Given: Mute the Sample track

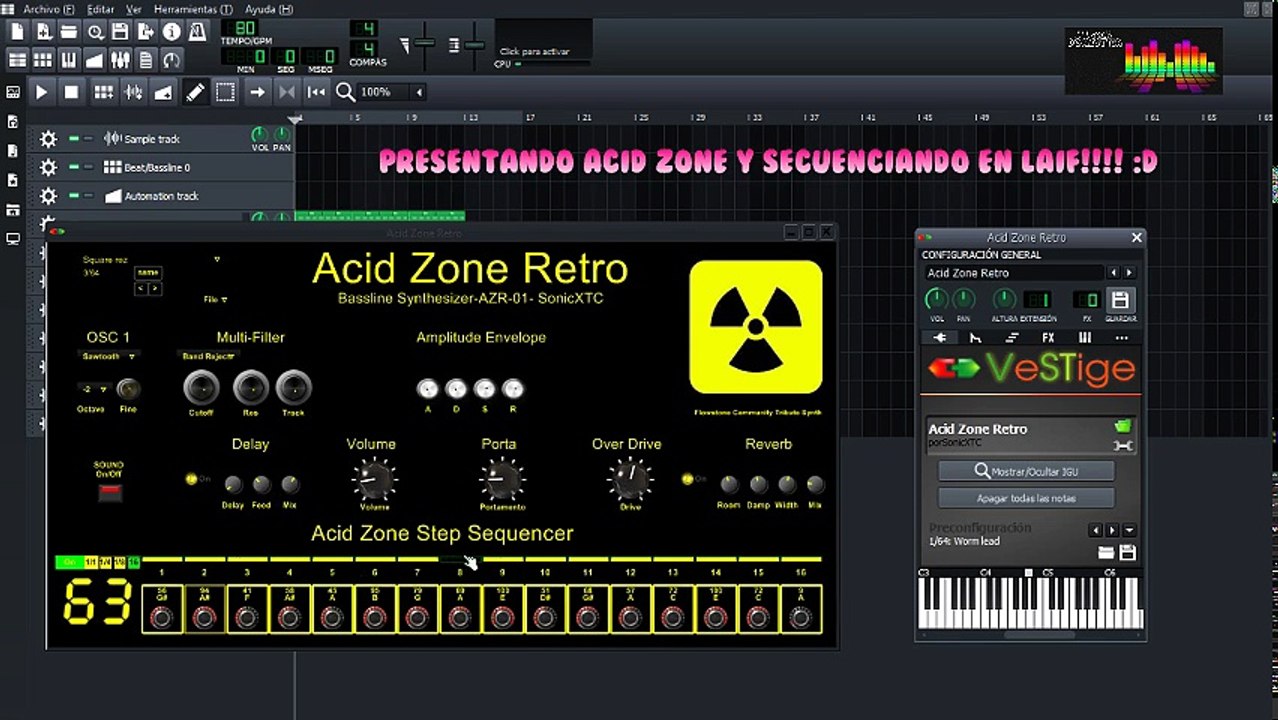Looking at the screenshot, I should (x=73, y=139).
